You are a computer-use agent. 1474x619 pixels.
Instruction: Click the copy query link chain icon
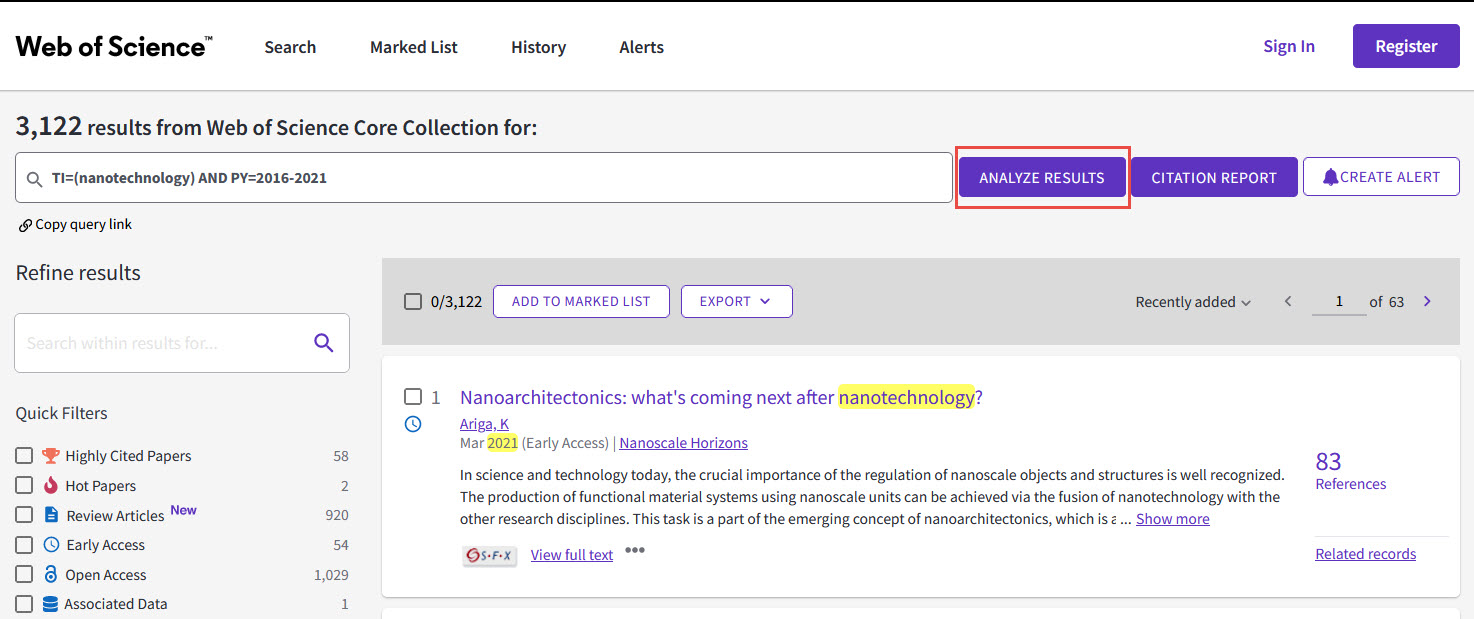(25, 225)
